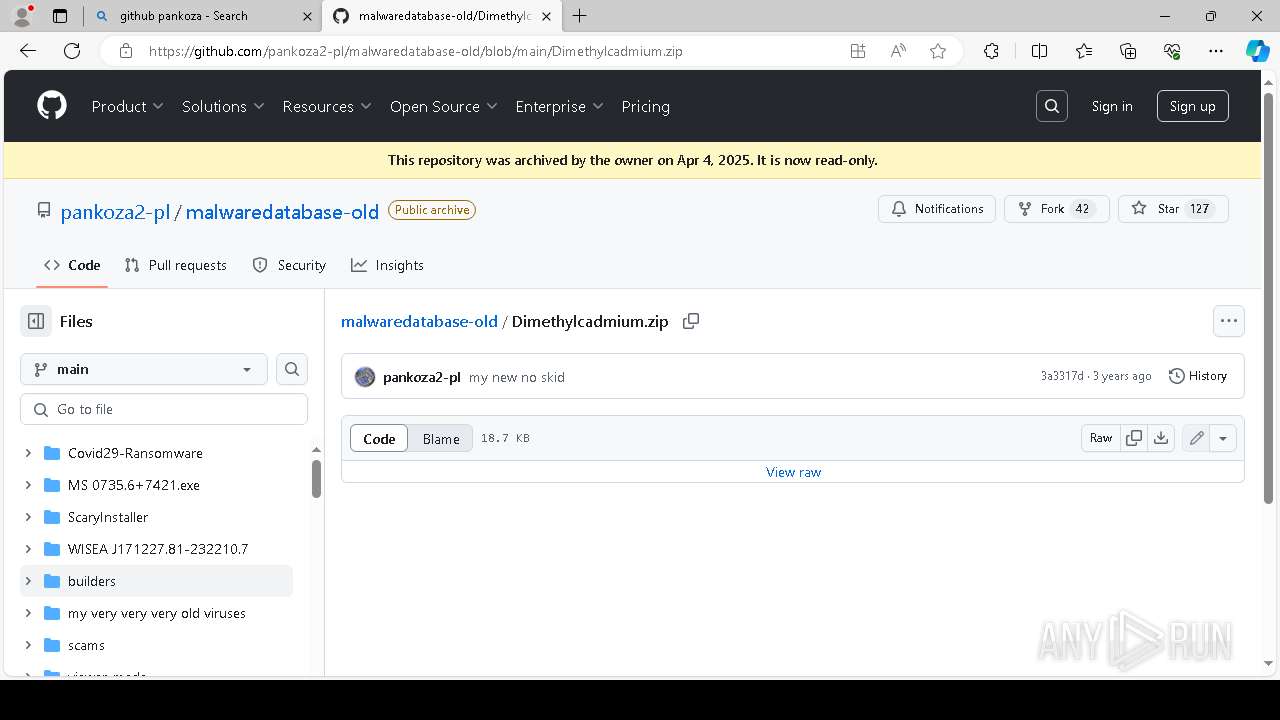Expand the Enterprise menu
This screenshot has width=1280, height=720.
click(560, 106)
